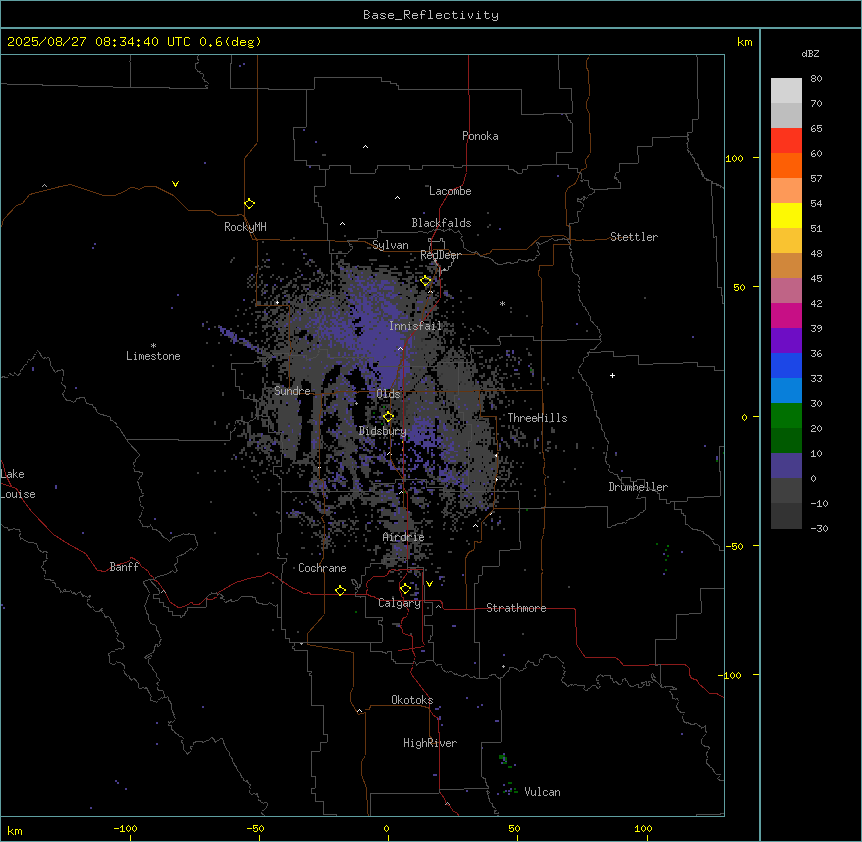
Task: Click the Limestone label
Action: coord(153,356)
